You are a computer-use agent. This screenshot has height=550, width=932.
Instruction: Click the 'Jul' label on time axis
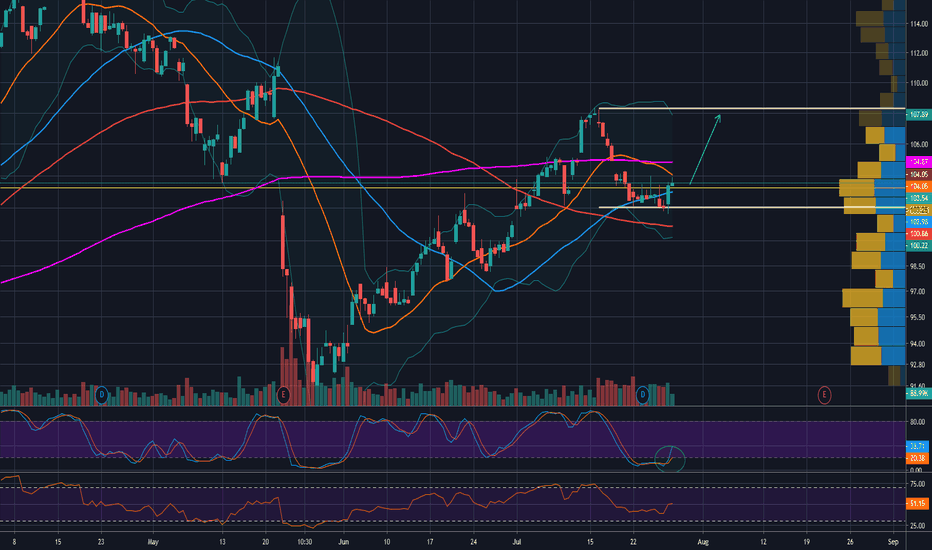point(517,542)
